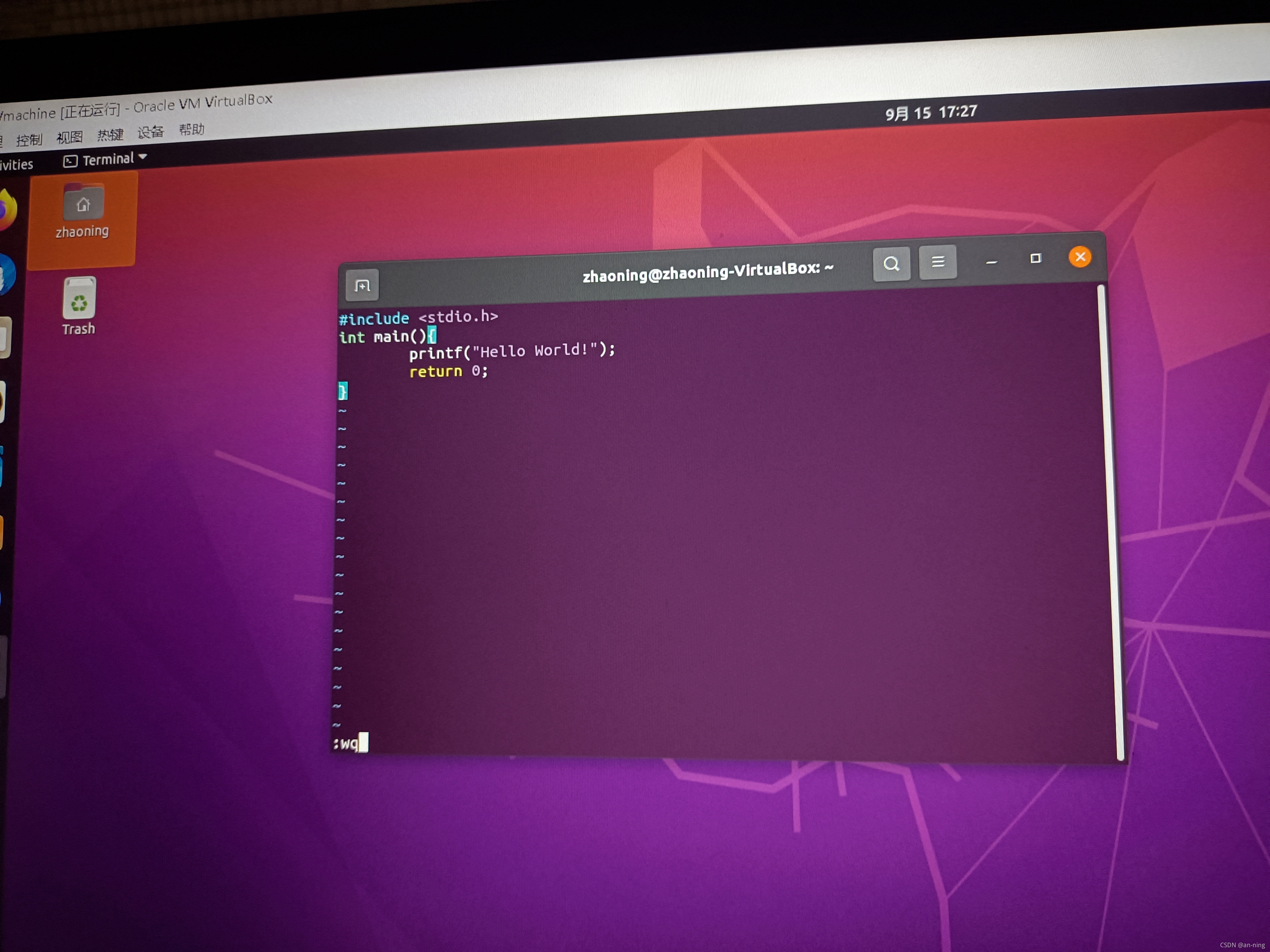1270x952 pixels.
Task: Click the printf("Hello World!"); line
Action: tap(511, 351)
